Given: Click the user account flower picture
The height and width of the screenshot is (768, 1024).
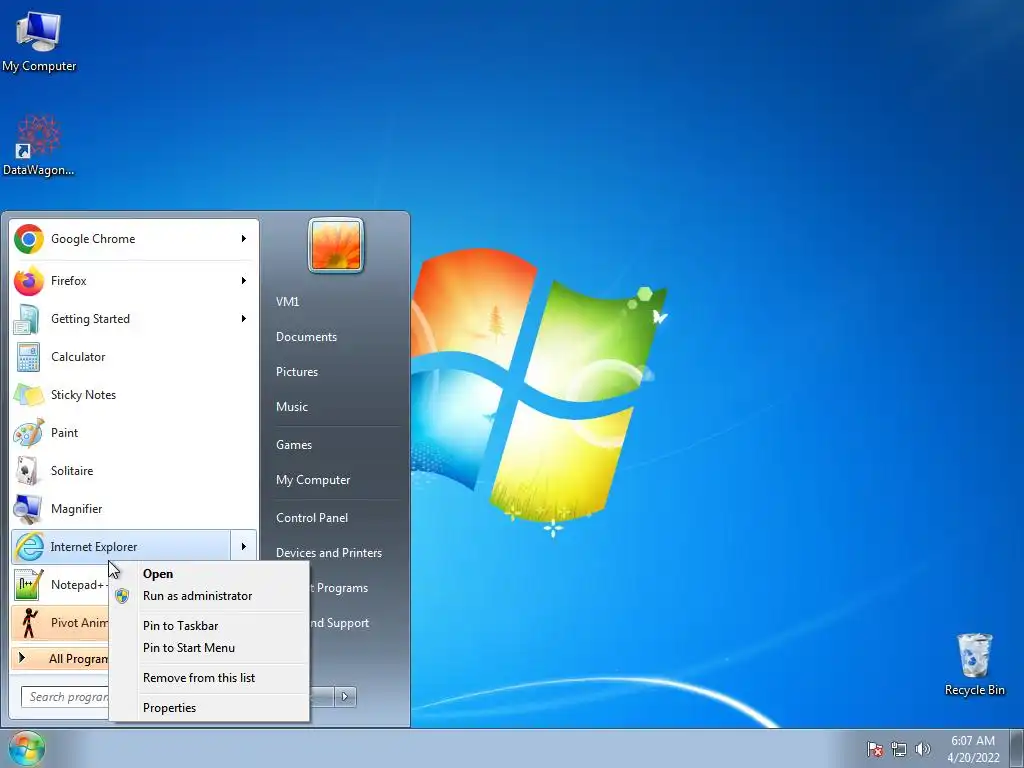Looking at the screenshot, I should [x=336, y=245].
